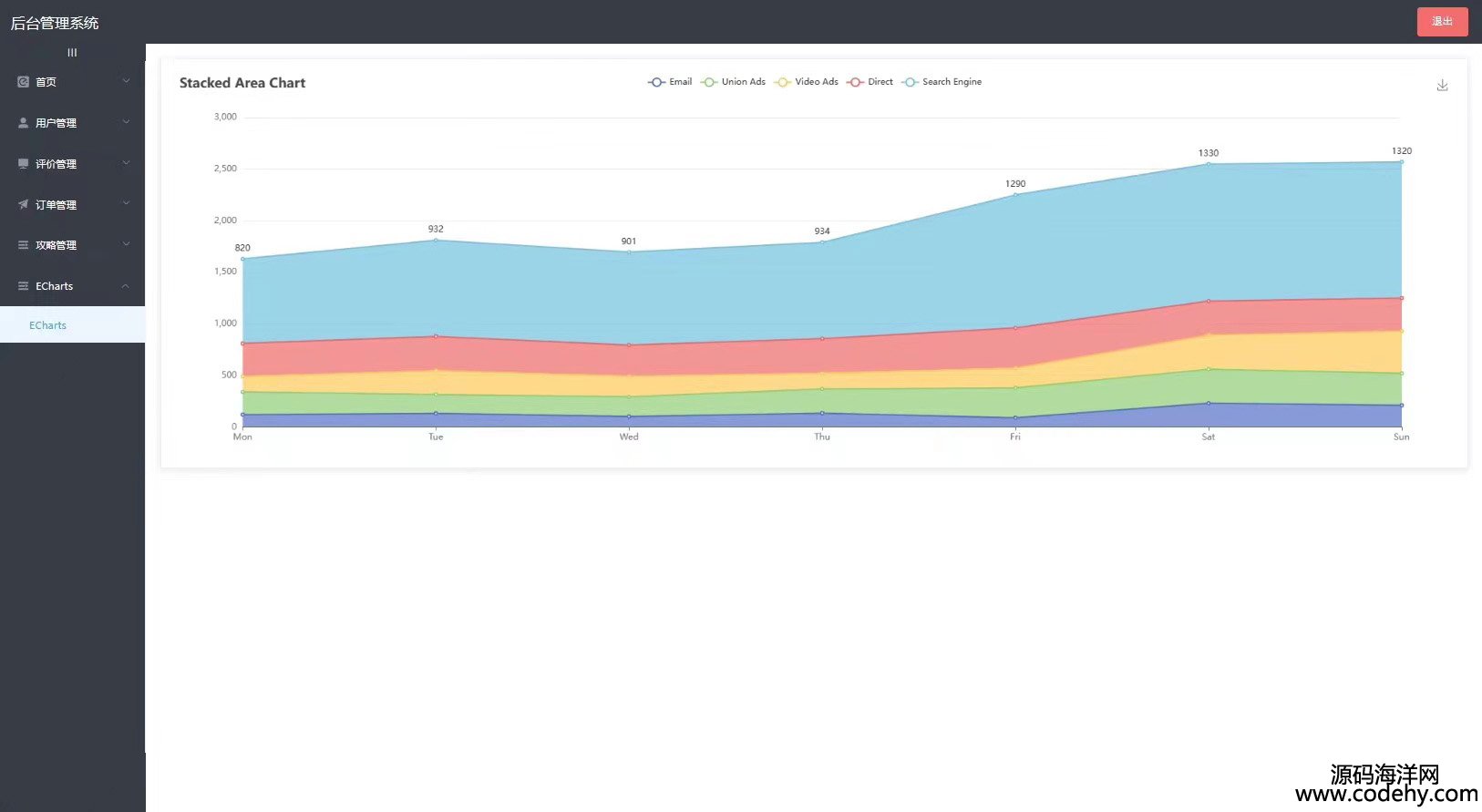This screenshot has width=1482, height=812.
Task: Select the ECharts submenu item
Action: [48, 325]
